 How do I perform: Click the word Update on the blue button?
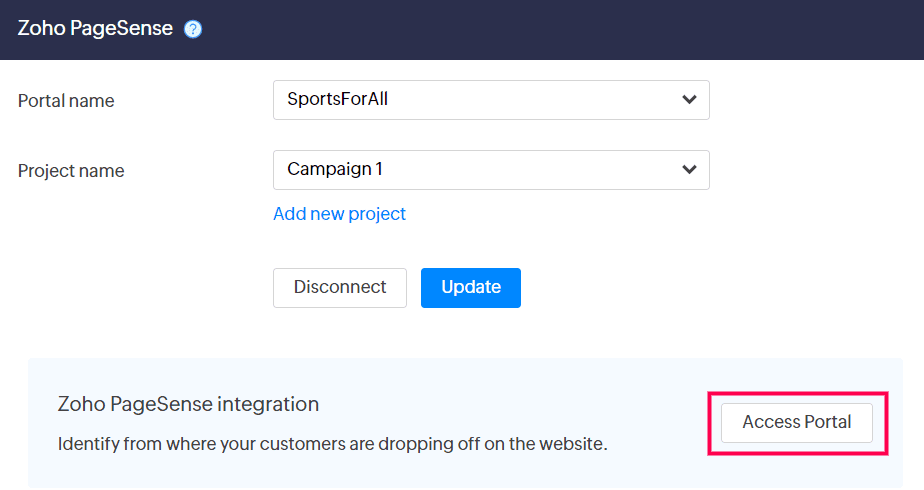(471, 287)
